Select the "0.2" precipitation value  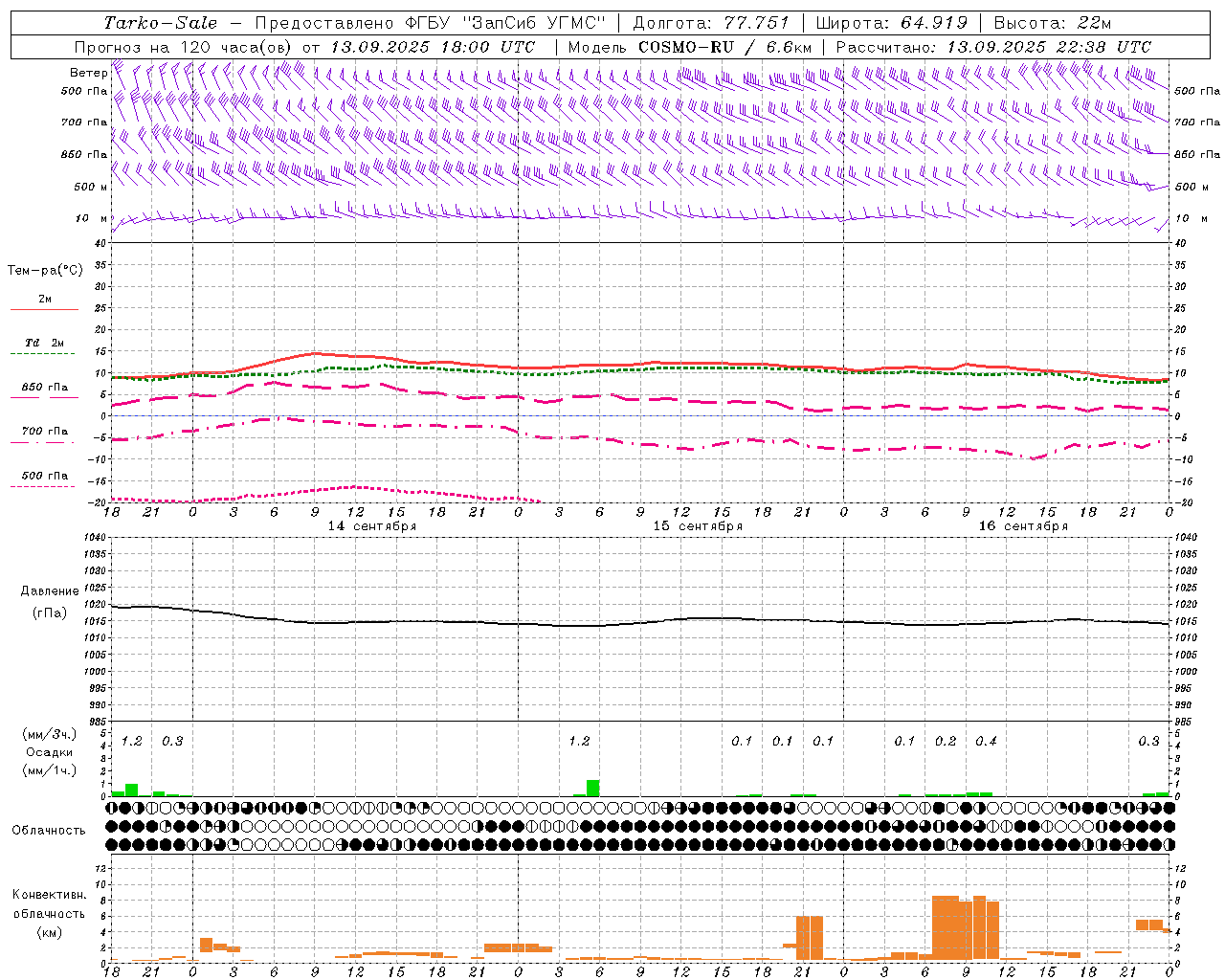coord(946,741)
